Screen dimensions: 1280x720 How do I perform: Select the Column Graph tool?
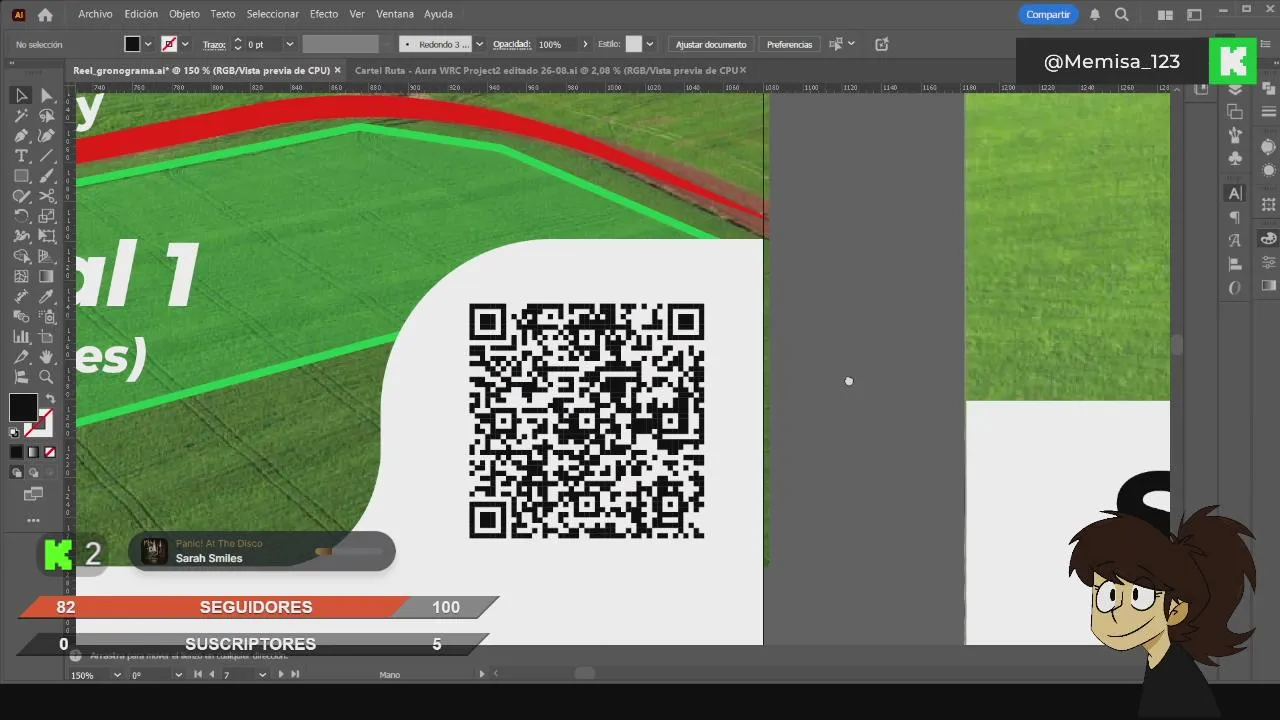pyautogui.click(x=21, y=337)
